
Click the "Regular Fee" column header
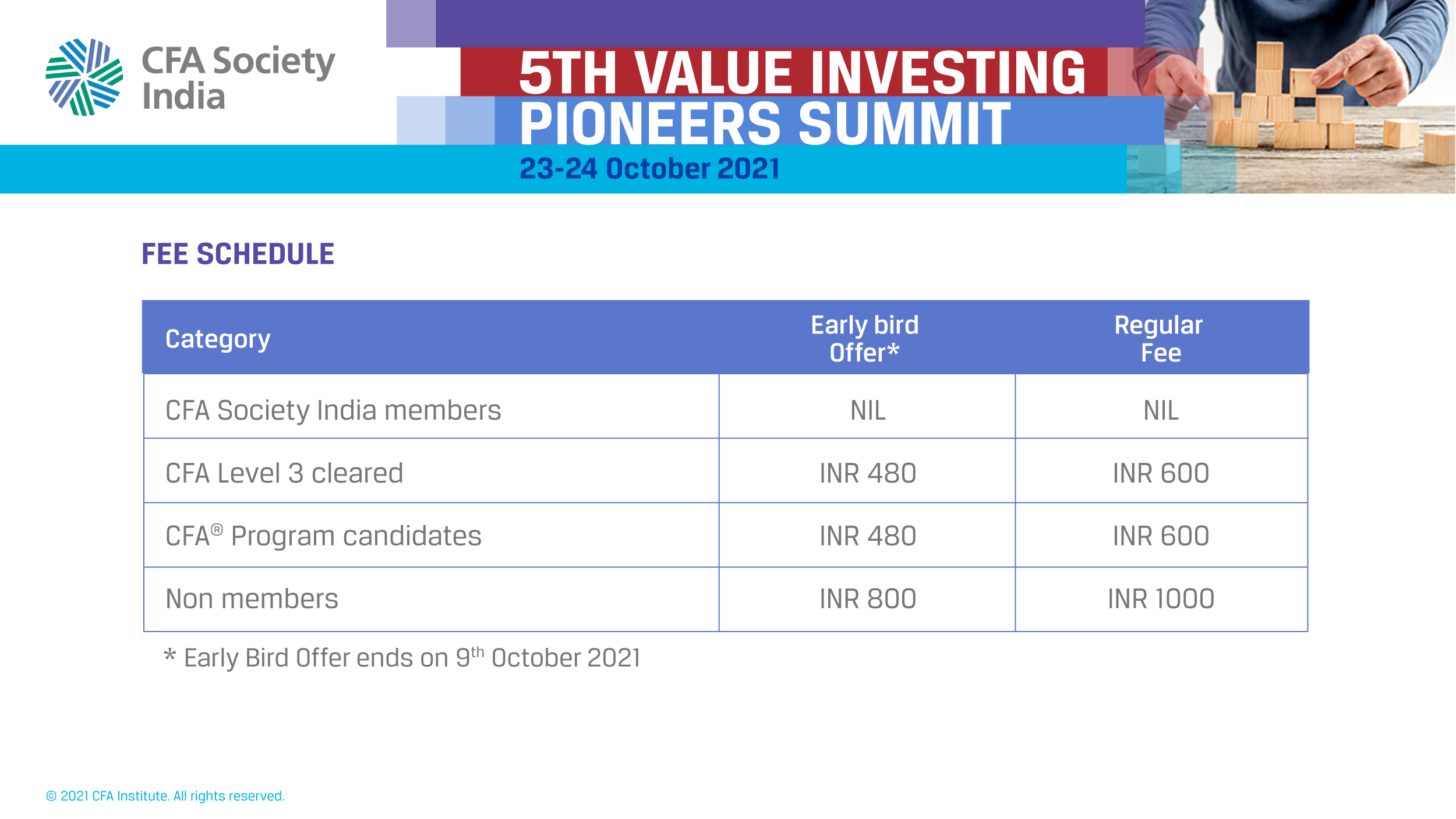click(1160, 339)
